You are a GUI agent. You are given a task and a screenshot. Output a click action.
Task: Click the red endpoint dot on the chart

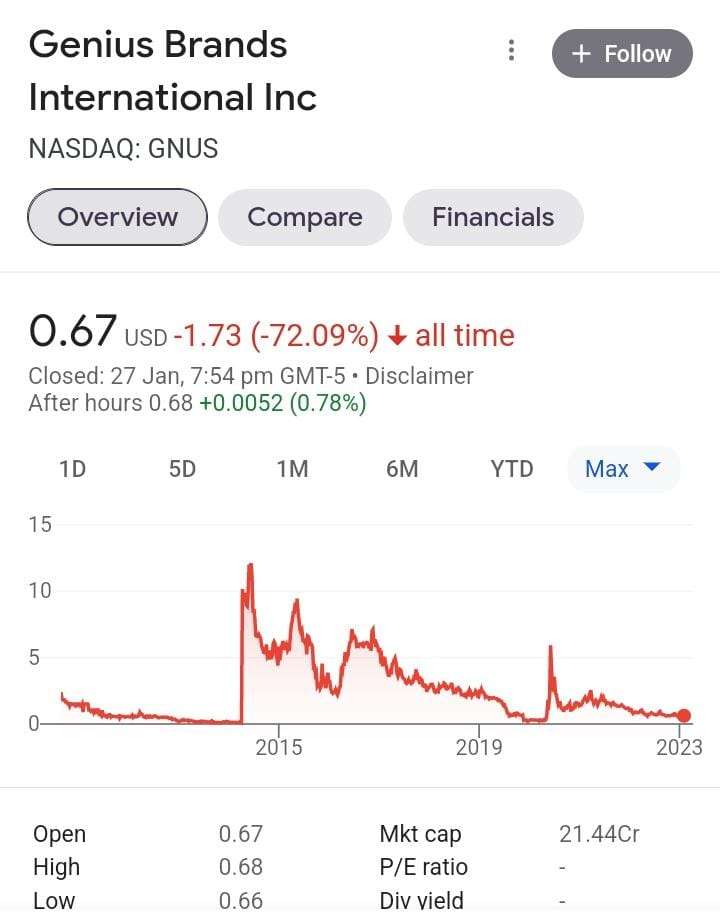point(684,715)
